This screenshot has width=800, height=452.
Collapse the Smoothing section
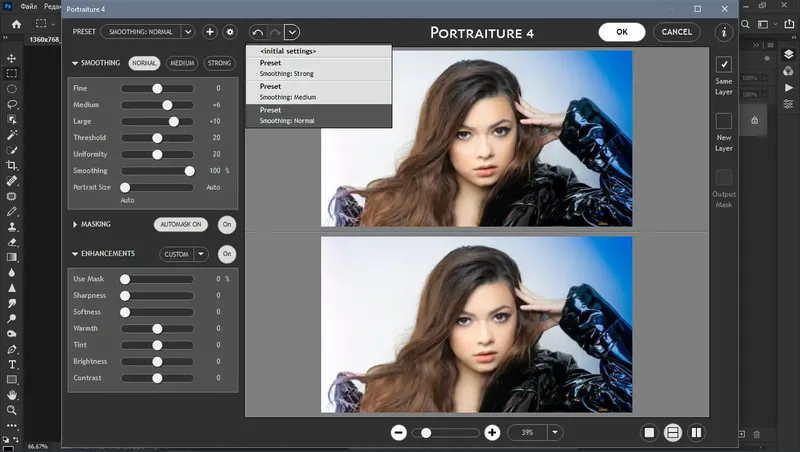[x=75, y=63]
